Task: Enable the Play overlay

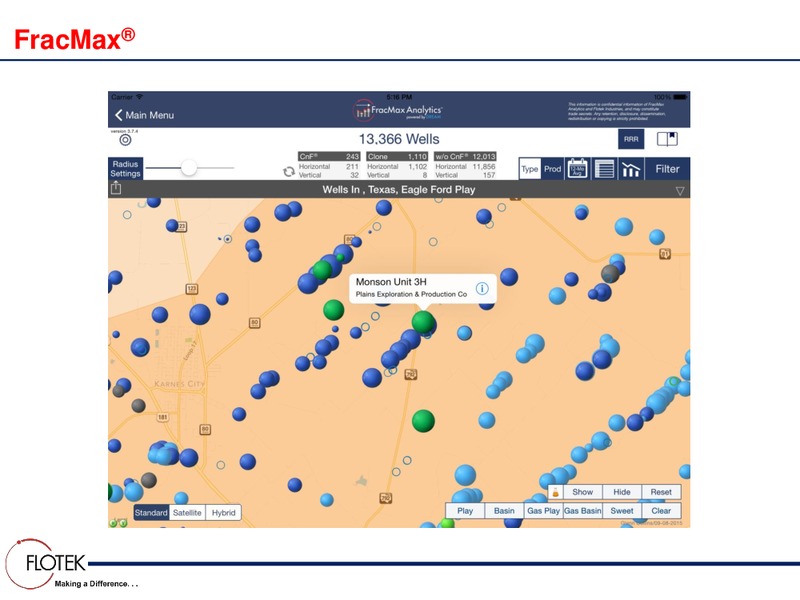Action: point(465,511)
